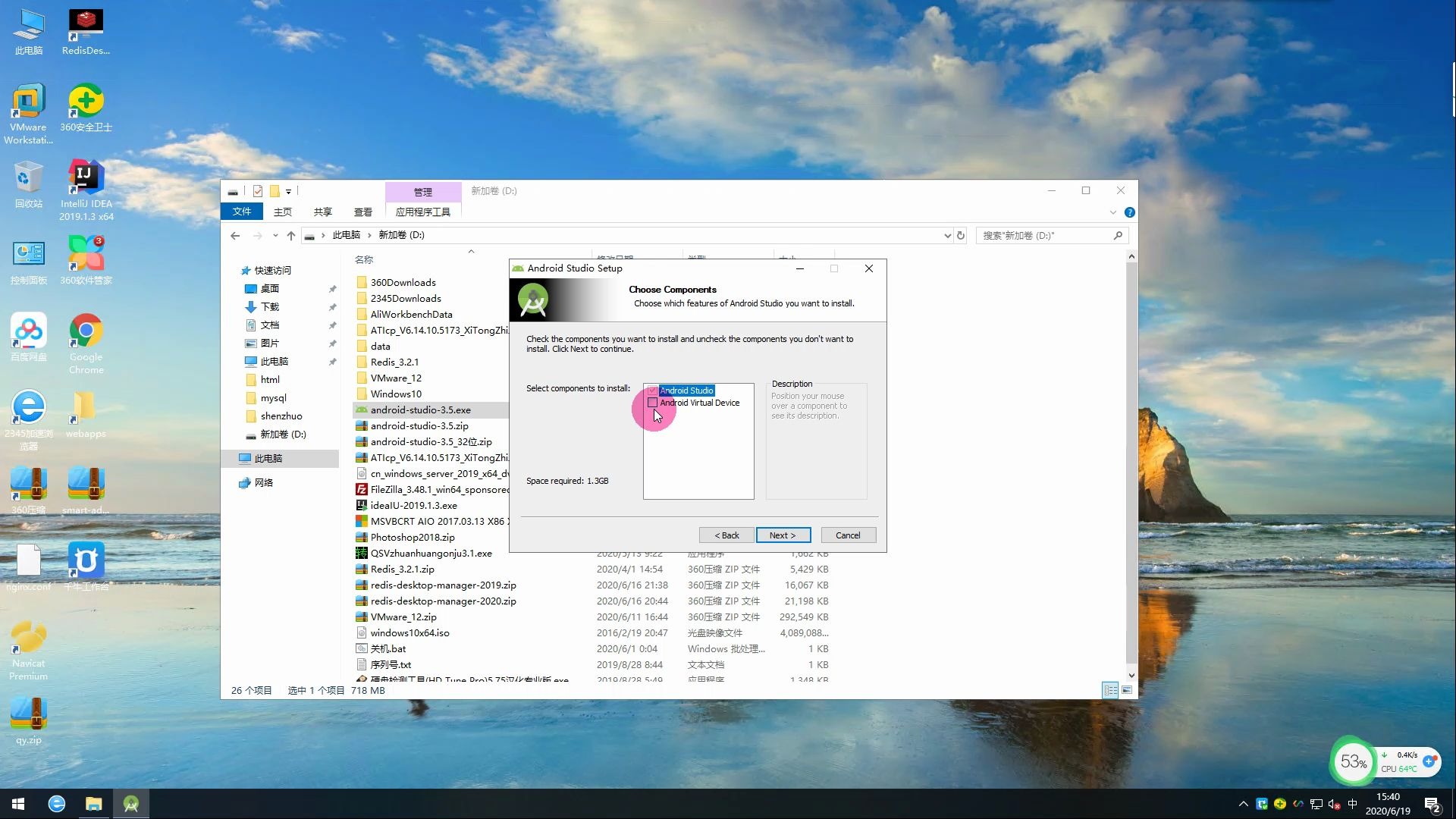This screenshot has width=1456, height=819.
Task: Open 360安全卫士 desktop icon
Action: click(86, 108)
